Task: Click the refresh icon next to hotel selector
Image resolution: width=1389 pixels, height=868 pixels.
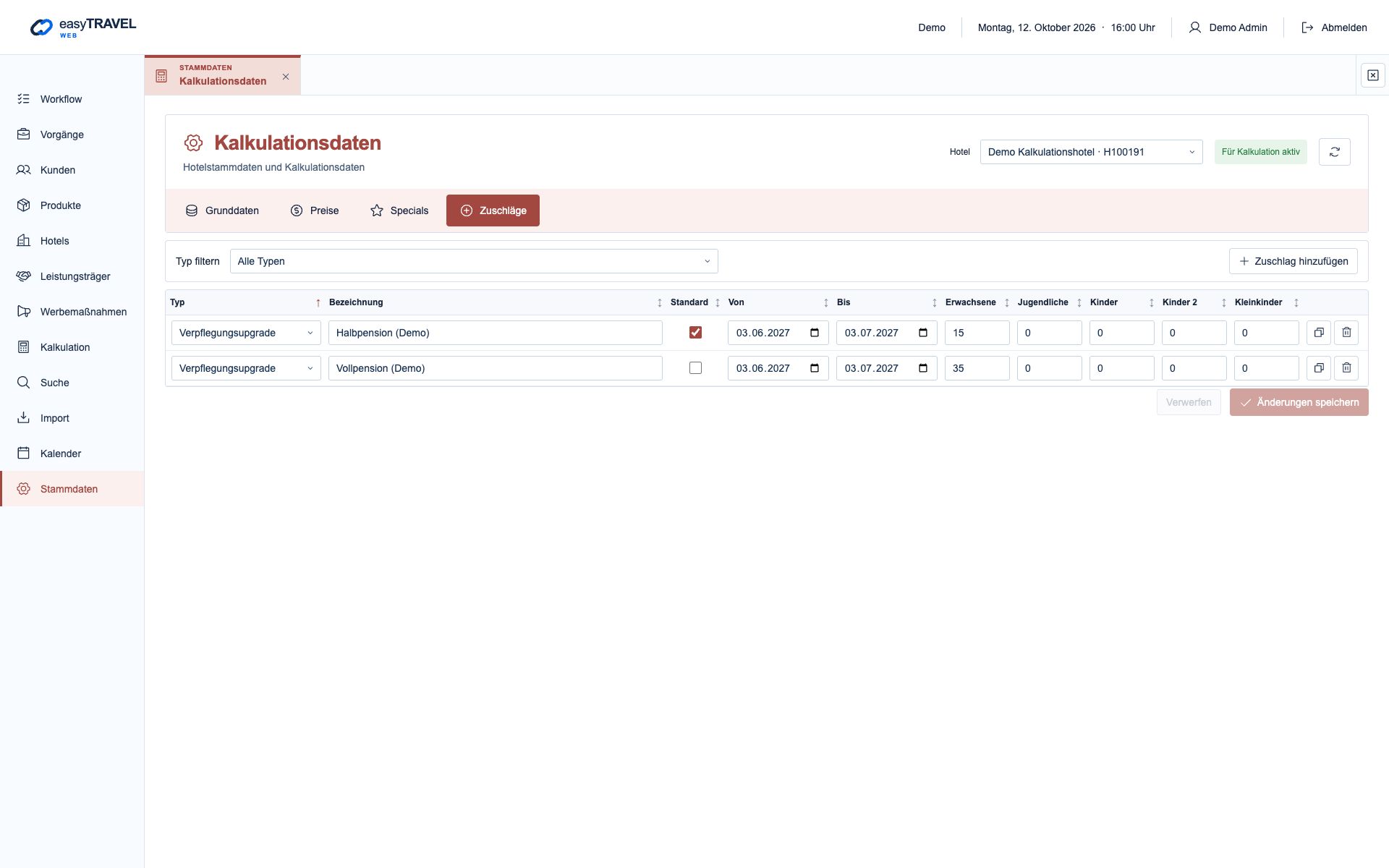Action: click(1334, 152)
